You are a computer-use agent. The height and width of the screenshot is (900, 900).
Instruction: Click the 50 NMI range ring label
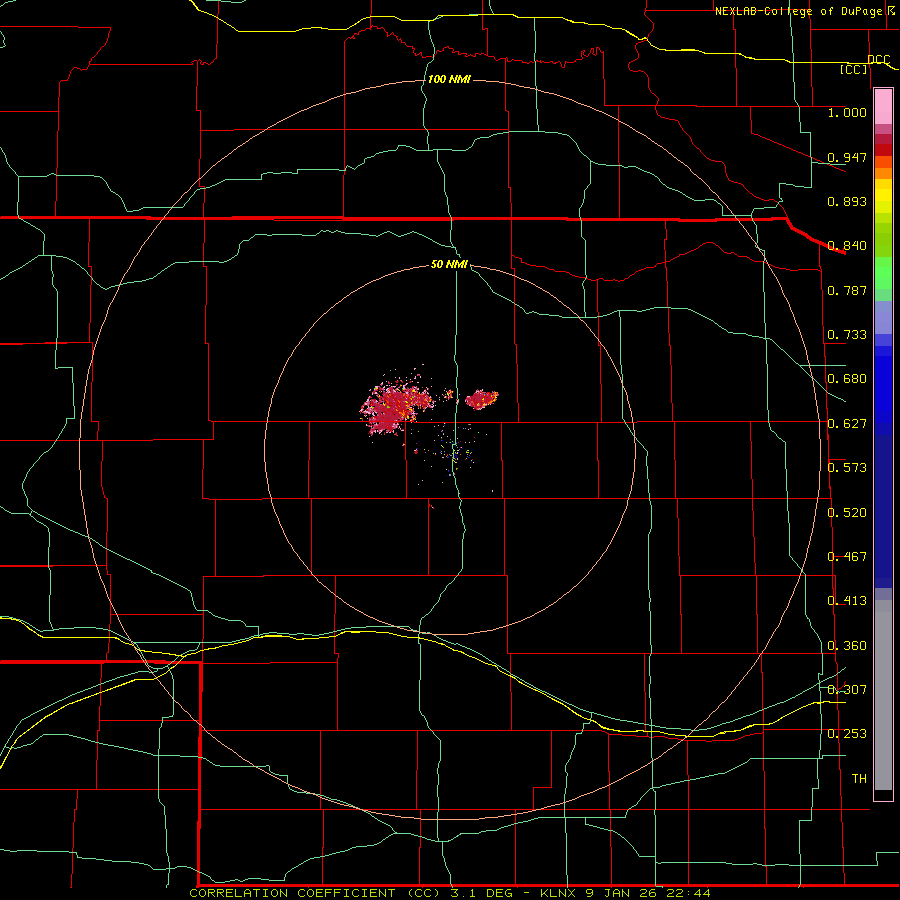pyautogui.click(x=449, y=264)
